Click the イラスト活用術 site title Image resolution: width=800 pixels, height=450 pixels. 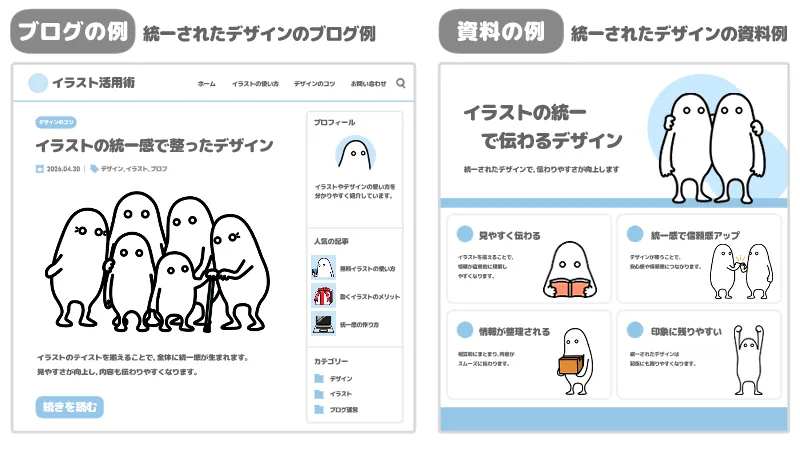(x=93, y=83)
